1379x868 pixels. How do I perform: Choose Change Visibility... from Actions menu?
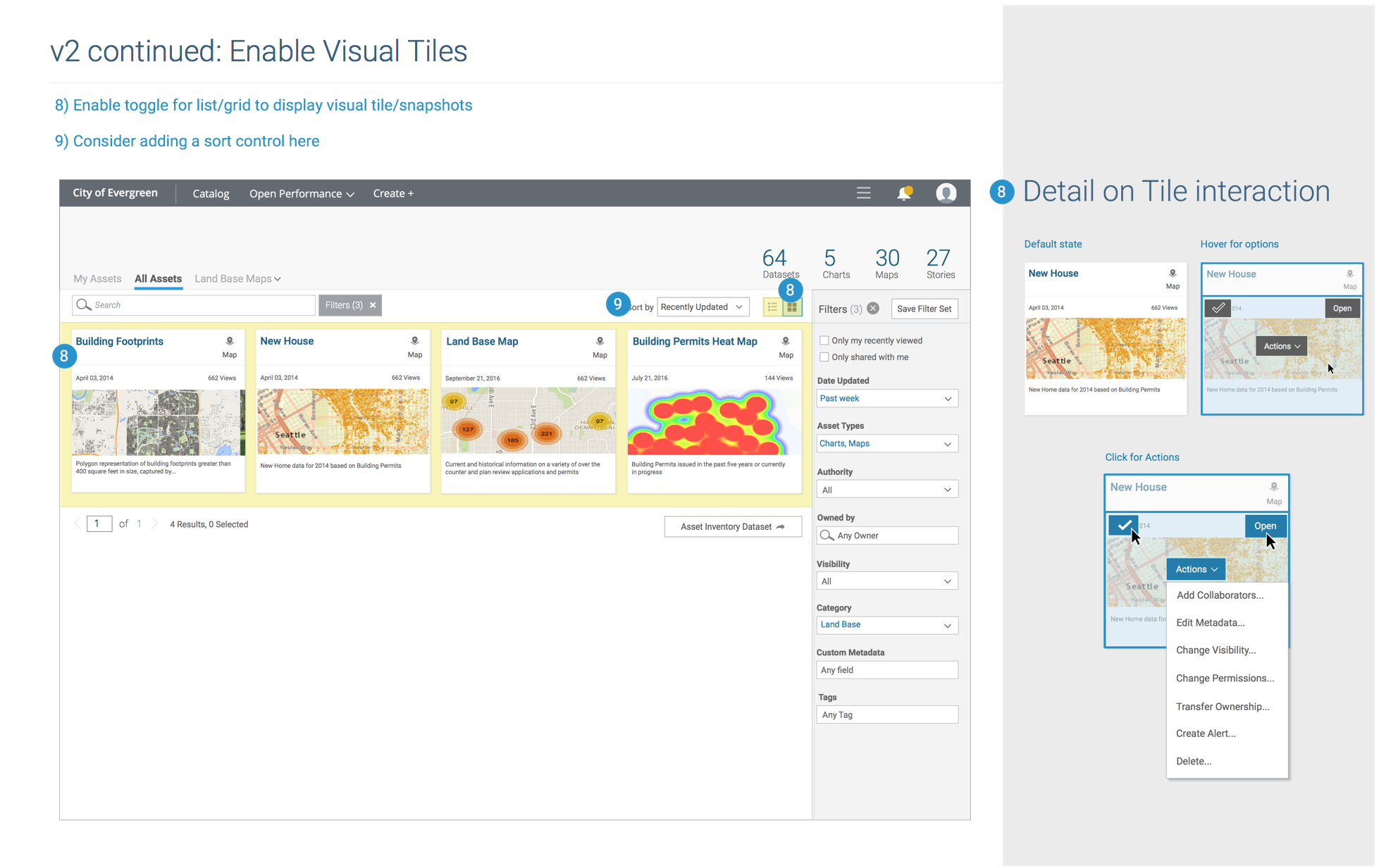click(1216, 650)
